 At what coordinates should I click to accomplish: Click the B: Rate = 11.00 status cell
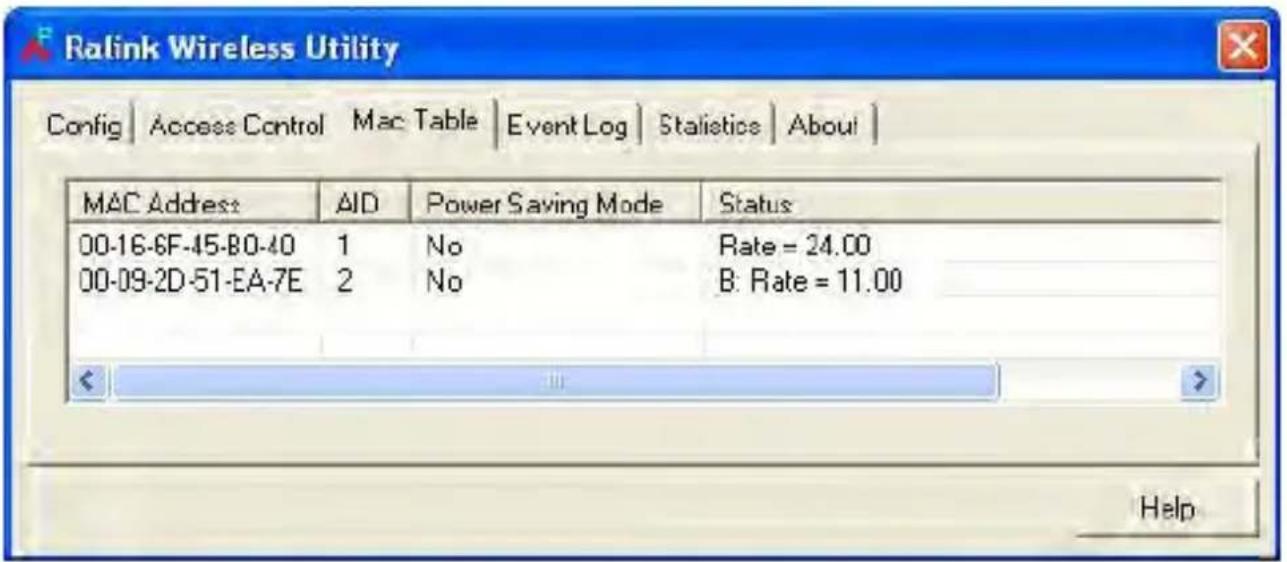(x=810, y=282)
